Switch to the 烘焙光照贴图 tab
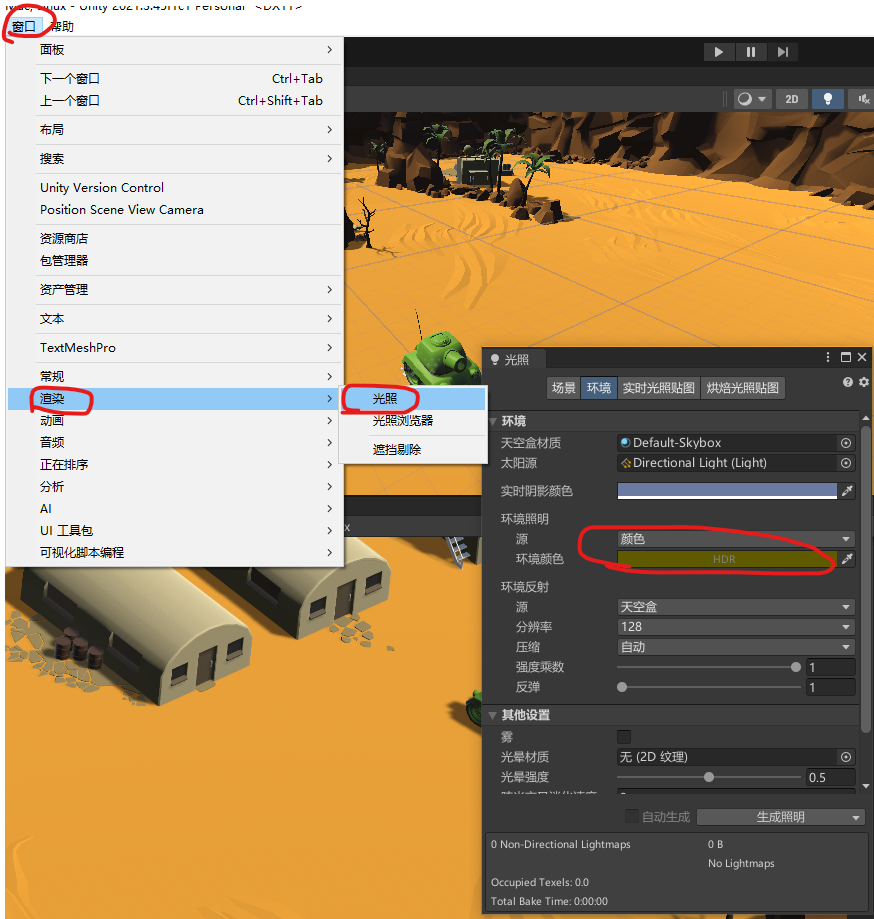 [x=743, y=388]
